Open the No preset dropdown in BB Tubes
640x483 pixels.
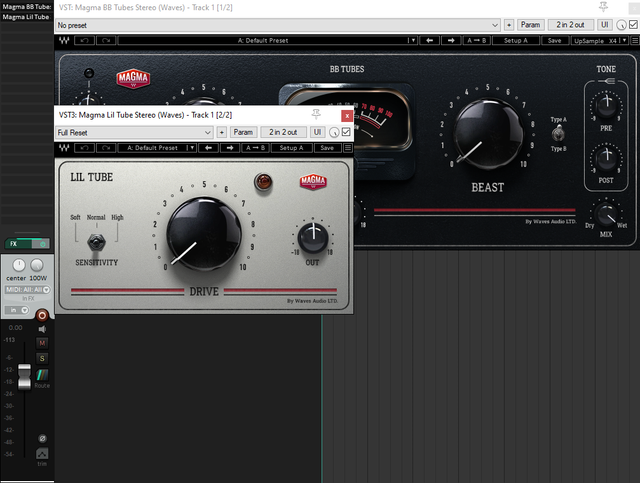click(x=278, y=25)
